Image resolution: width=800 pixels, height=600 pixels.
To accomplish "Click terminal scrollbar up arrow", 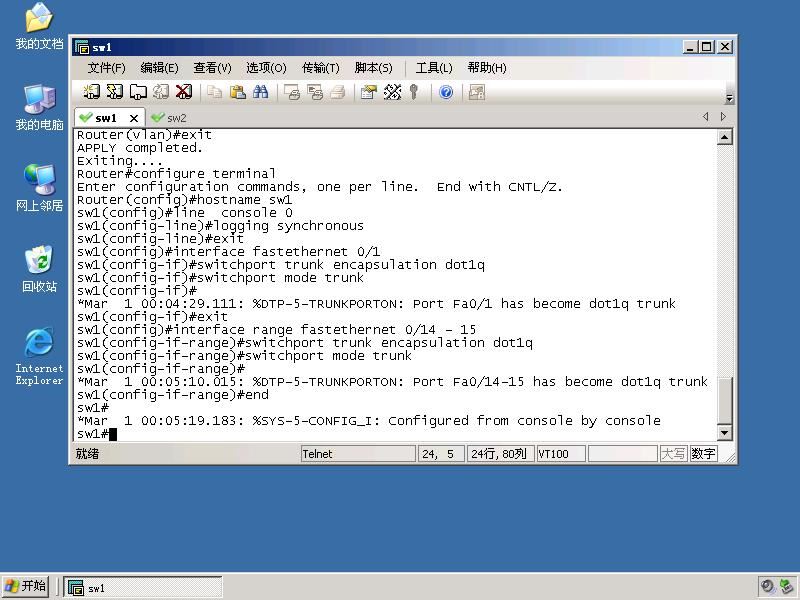I will 725,137.
